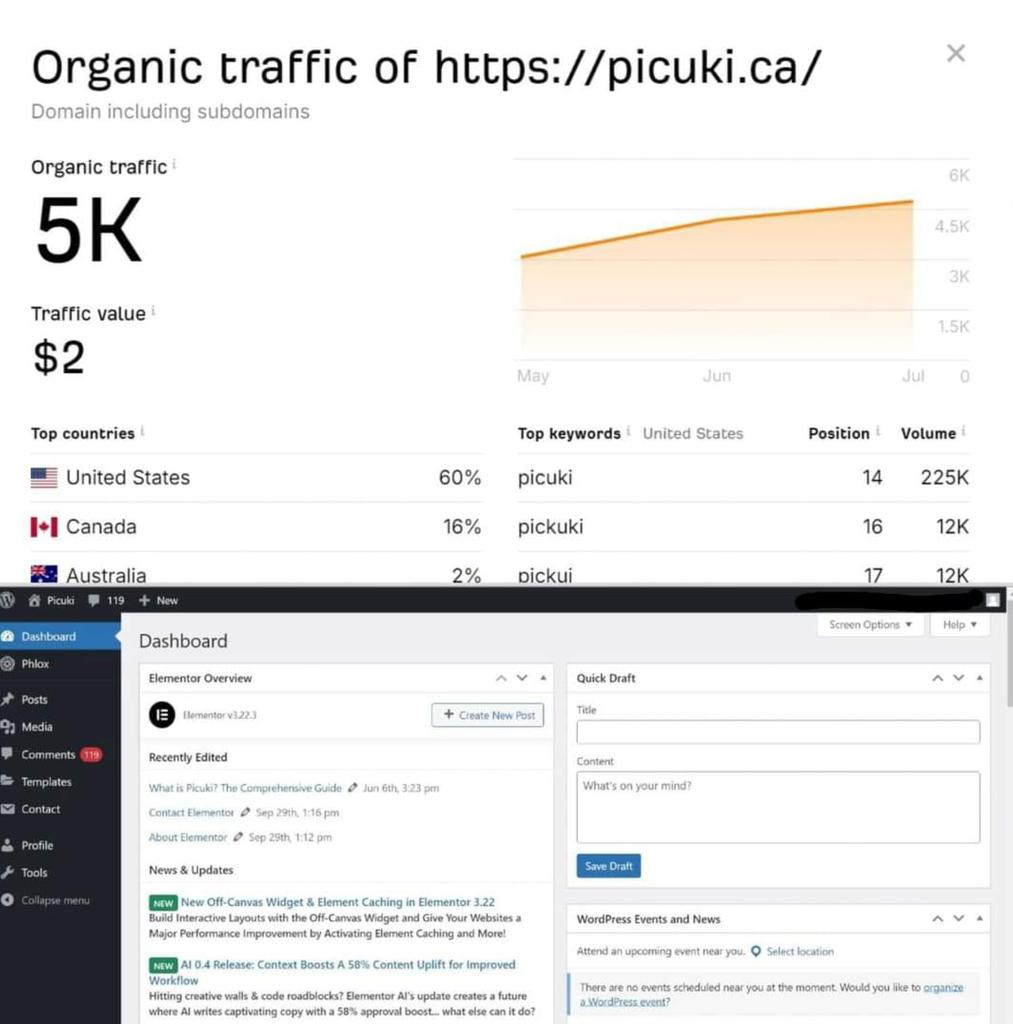Click Create New Post button
The width and height of the screenshot is (1013, 1024).
coord(487,715)
